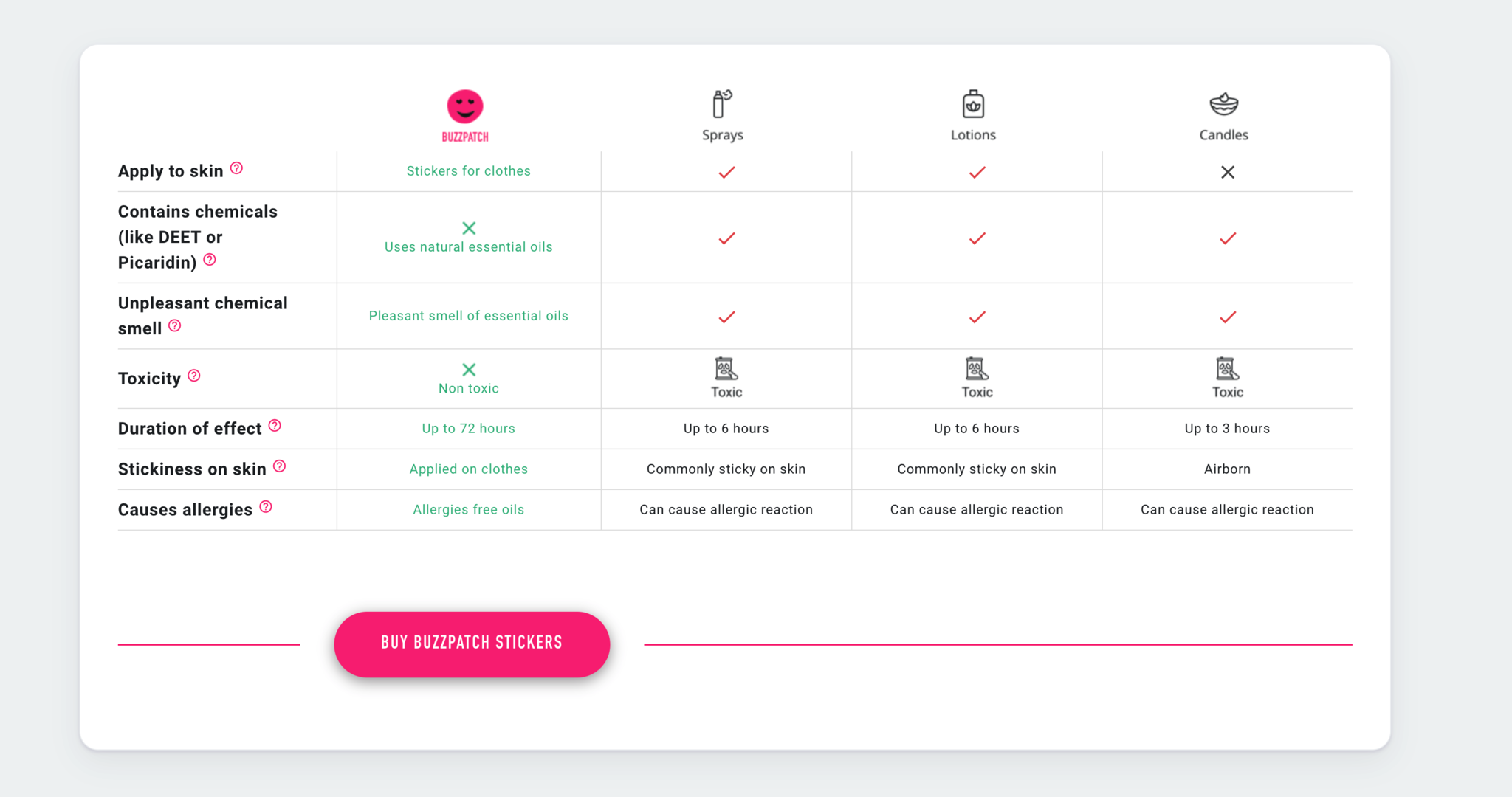Open help icon next to Causes allergies
1512x797 pixels.
coord(266,507)
